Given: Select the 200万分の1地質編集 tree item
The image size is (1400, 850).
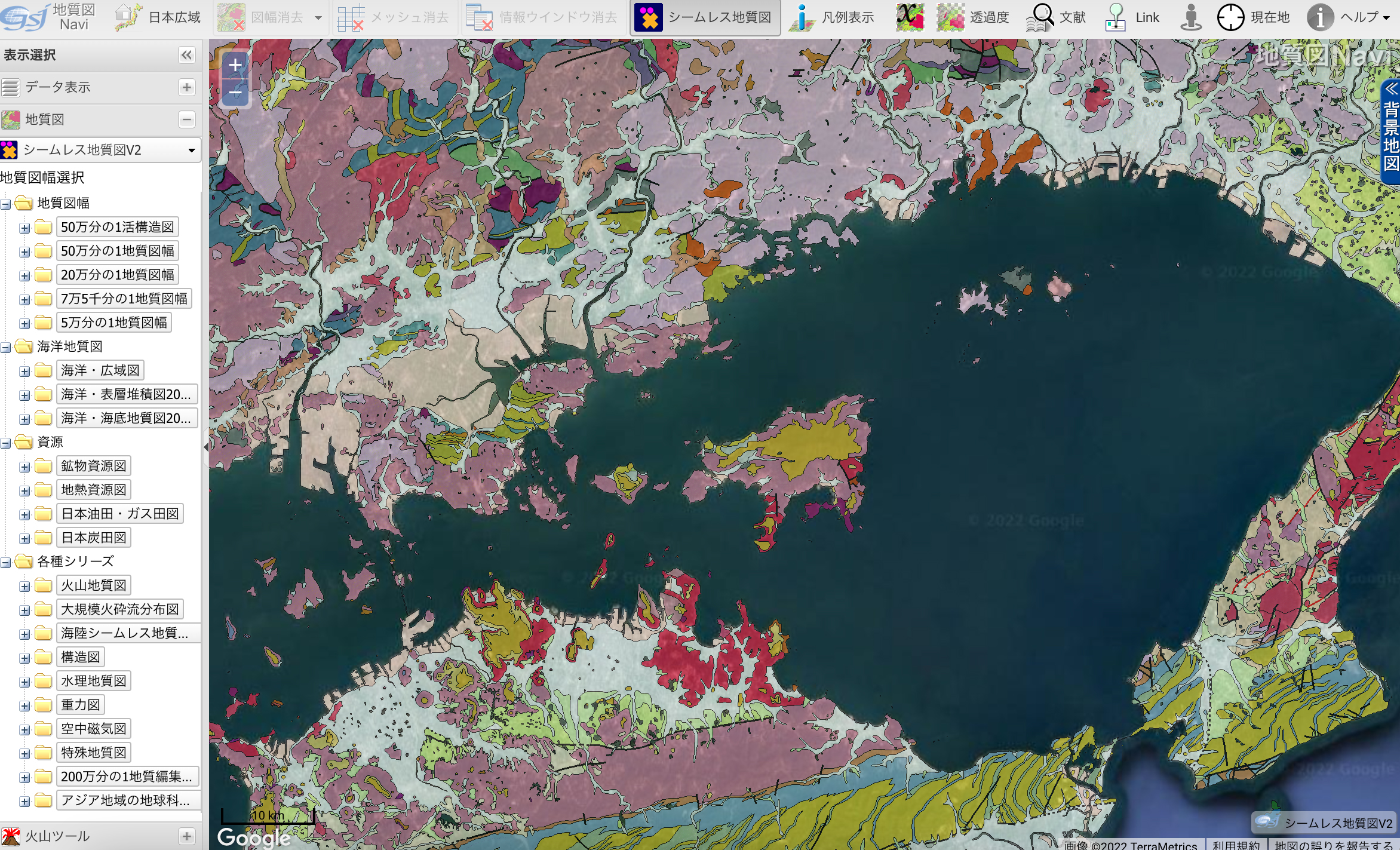Looking at the screenshot, I should pos(127,777).
